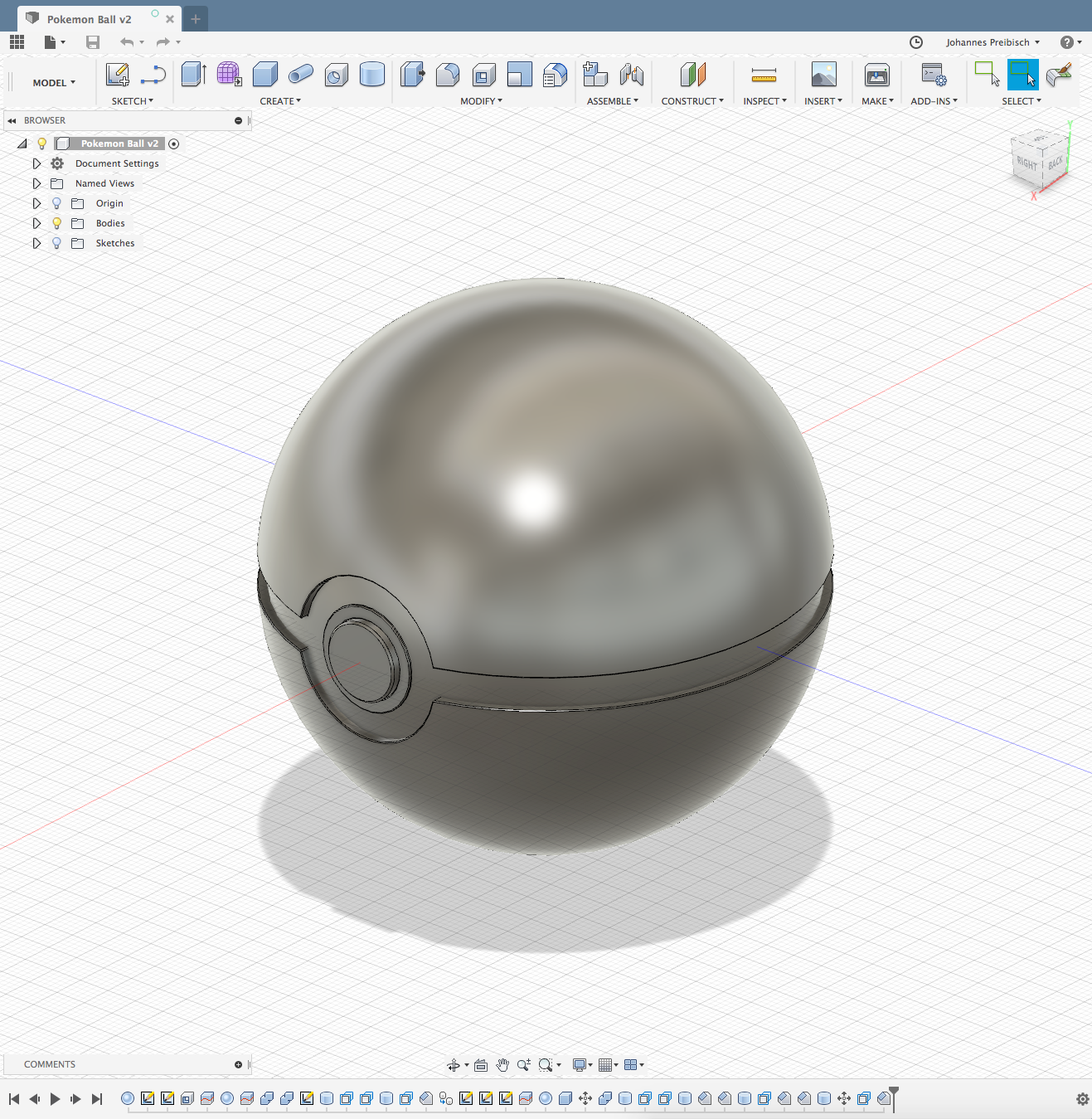Open the INSERT menu

[x=823, y=101]
